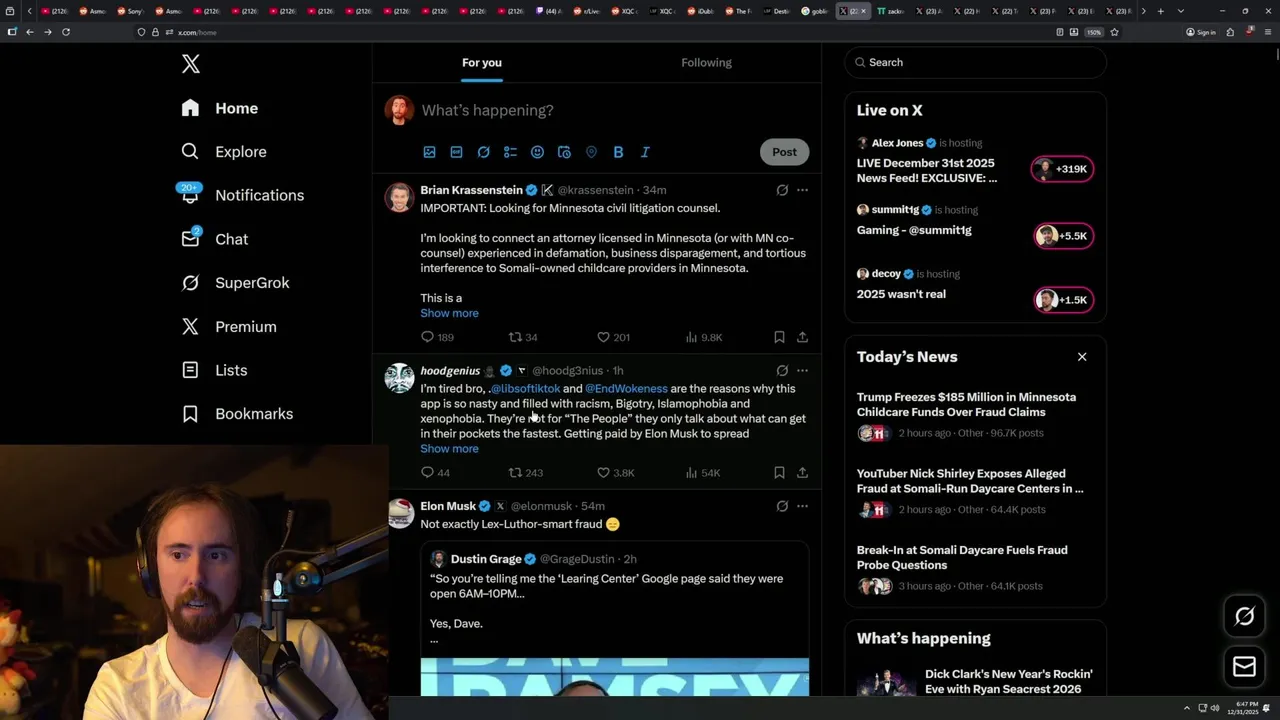This screenshot has height=720, width=1280.
Task: Open more options on Krassenstein post
Action: pyautogui.click(x=802, y=190)
